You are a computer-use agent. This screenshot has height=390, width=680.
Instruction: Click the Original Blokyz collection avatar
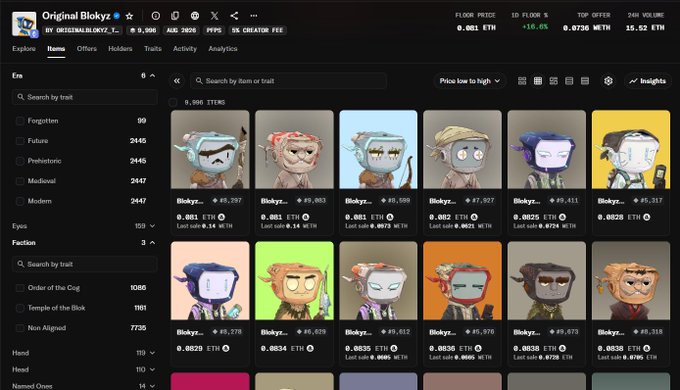coord(24,24)
